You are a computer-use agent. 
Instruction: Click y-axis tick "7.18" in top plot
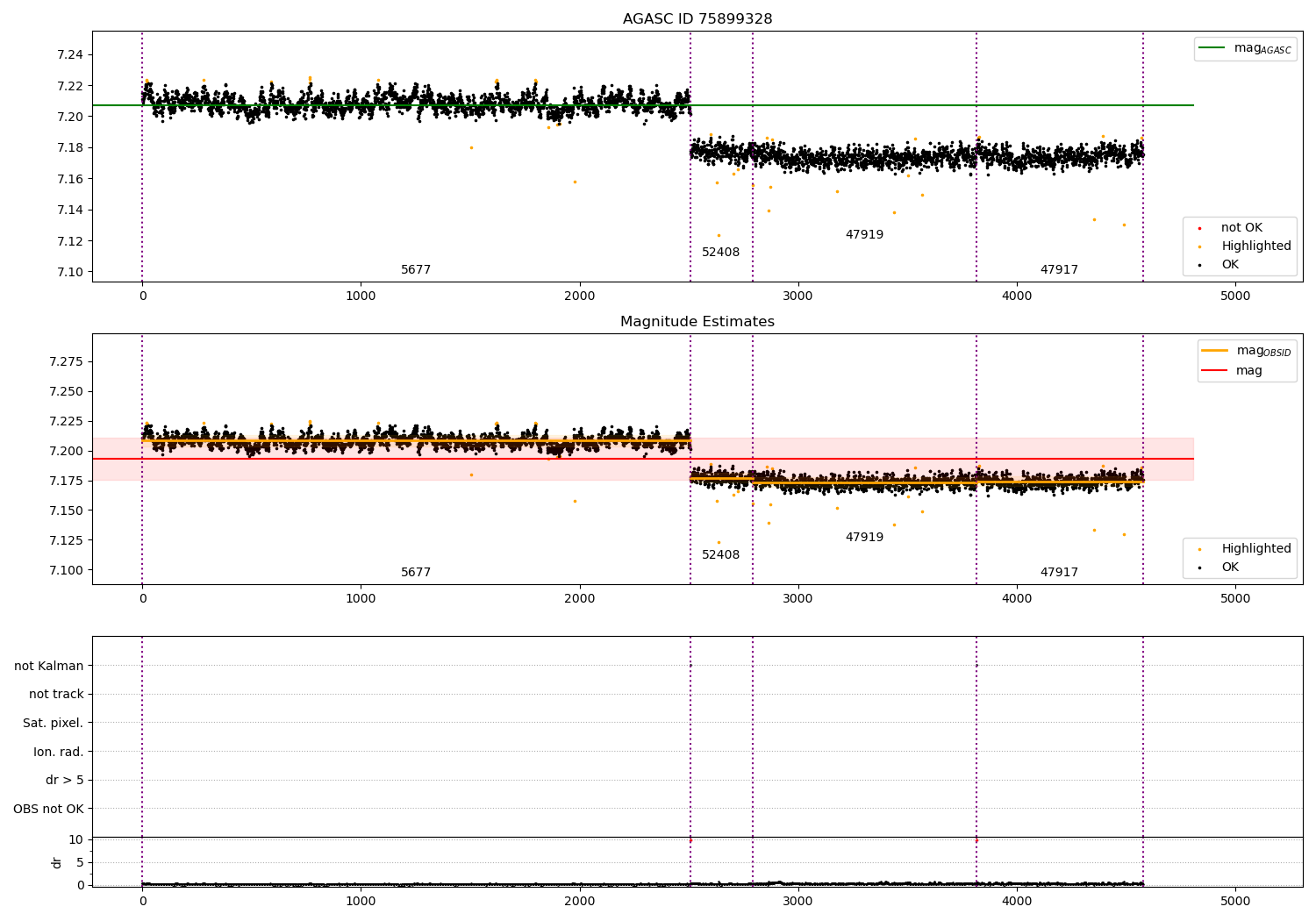[70, 148]
